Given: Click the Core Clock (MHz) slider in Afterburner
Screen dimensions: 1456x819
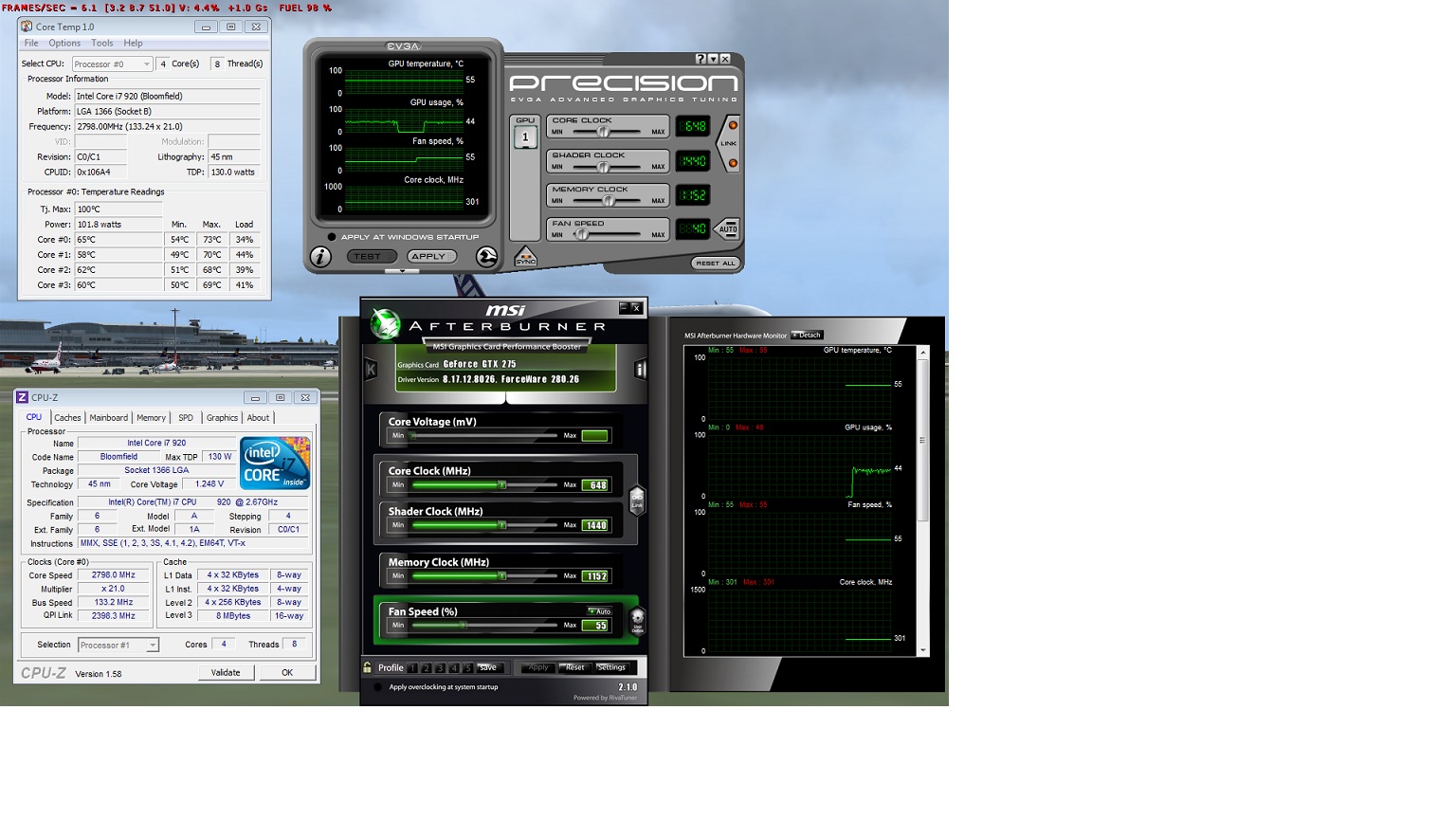Looking at the screenshot, I should (483, 485).
